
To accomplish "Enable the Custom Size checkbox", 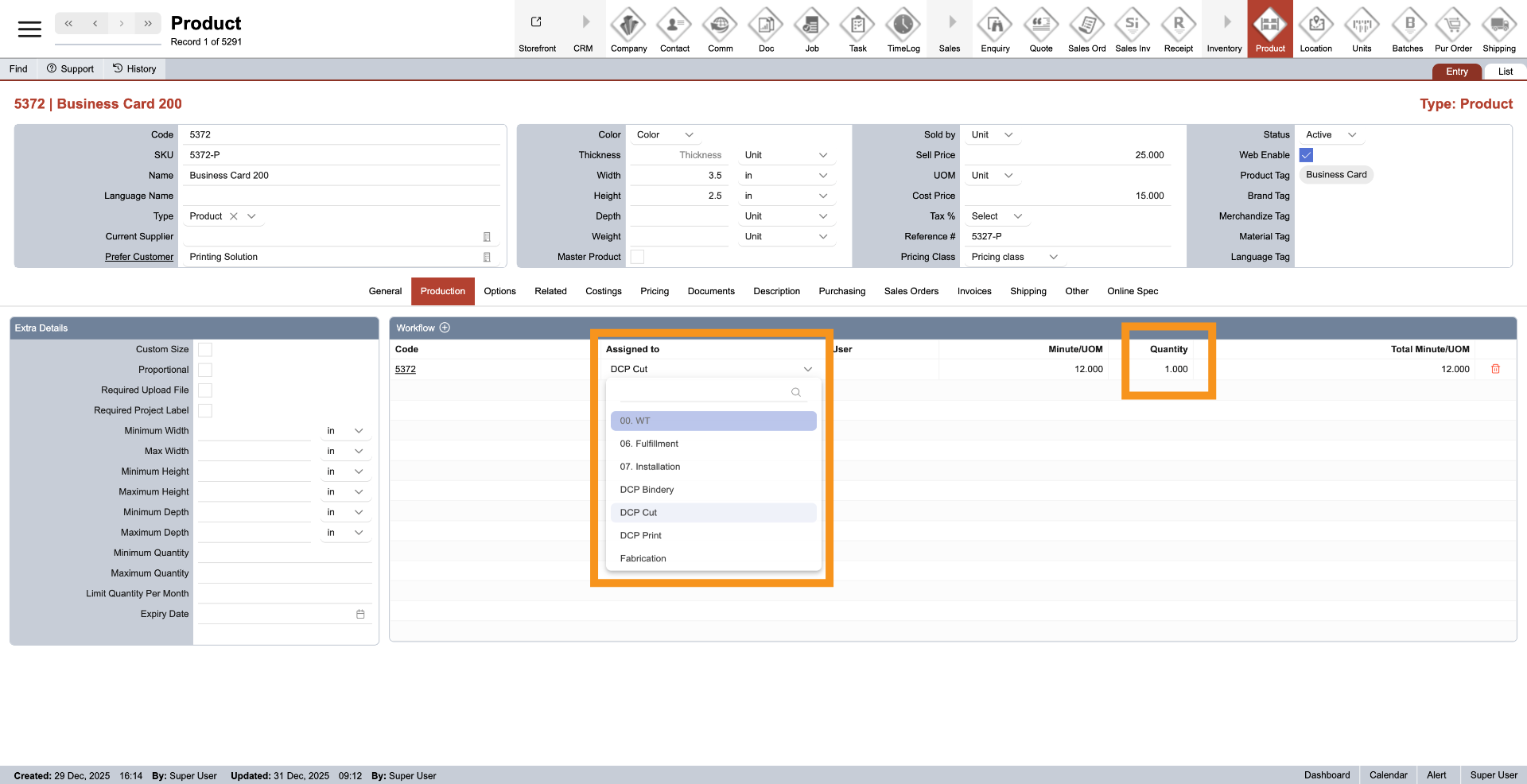I will point(205,350).
